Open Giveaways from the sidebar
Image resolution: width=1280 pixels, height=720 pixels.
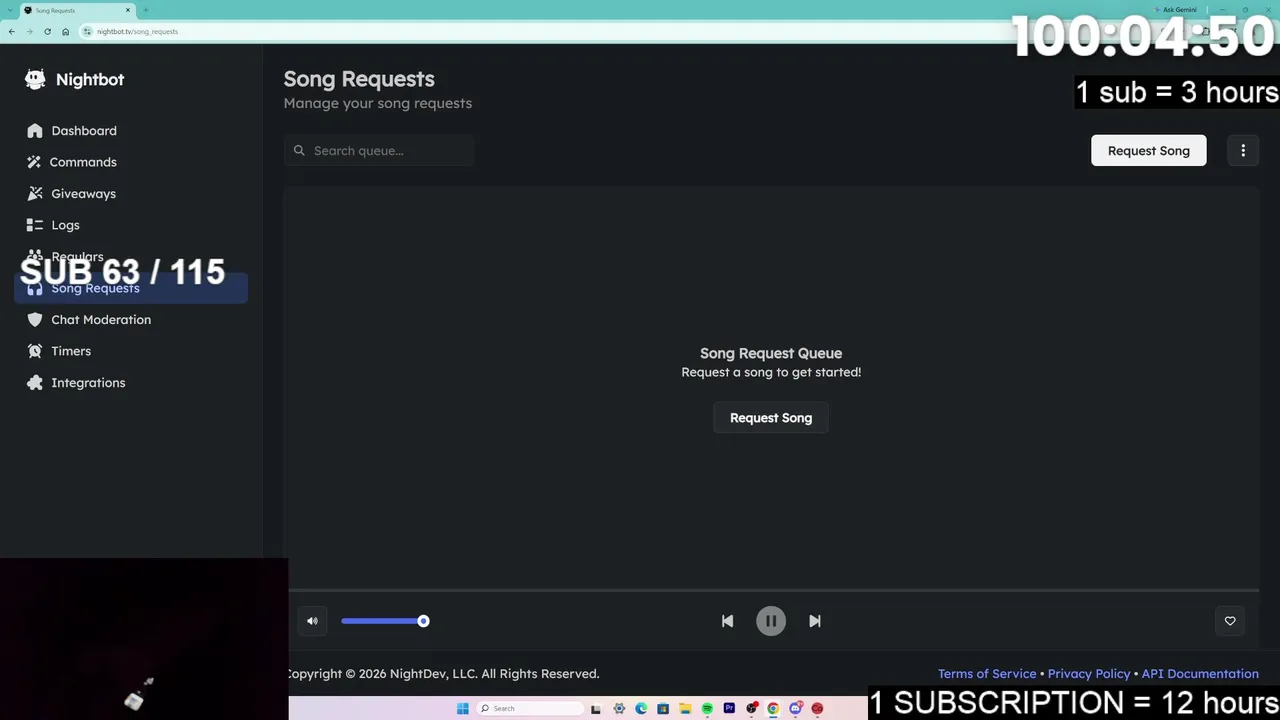point(131,194)
